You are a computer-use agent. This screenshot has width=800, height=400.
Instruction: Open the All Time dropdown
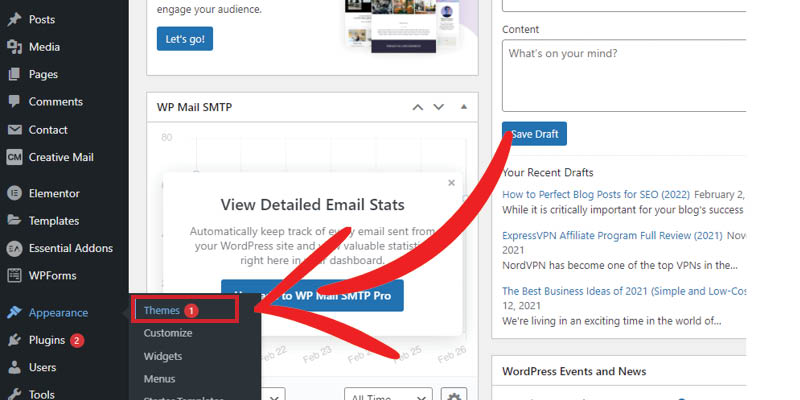[x=388, y=394]
